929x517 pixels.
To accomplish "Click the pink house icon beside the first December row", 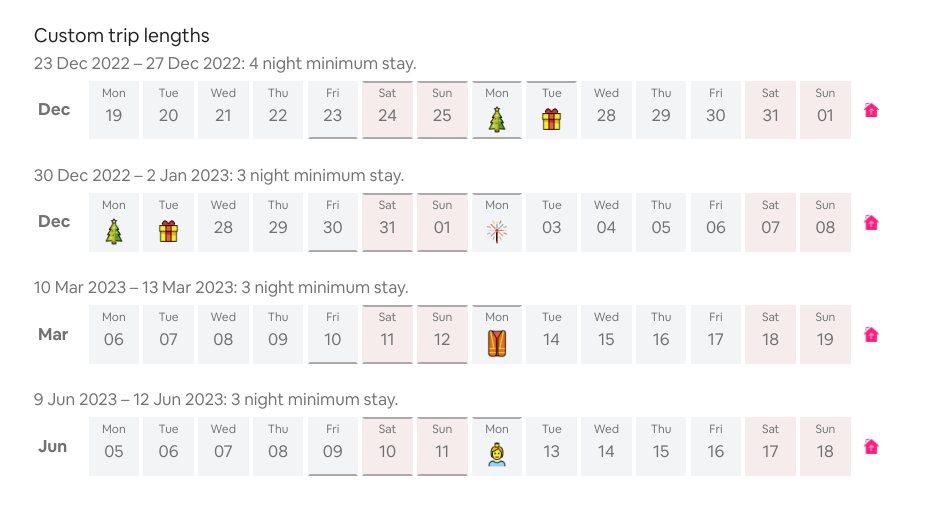I will 871,110.
